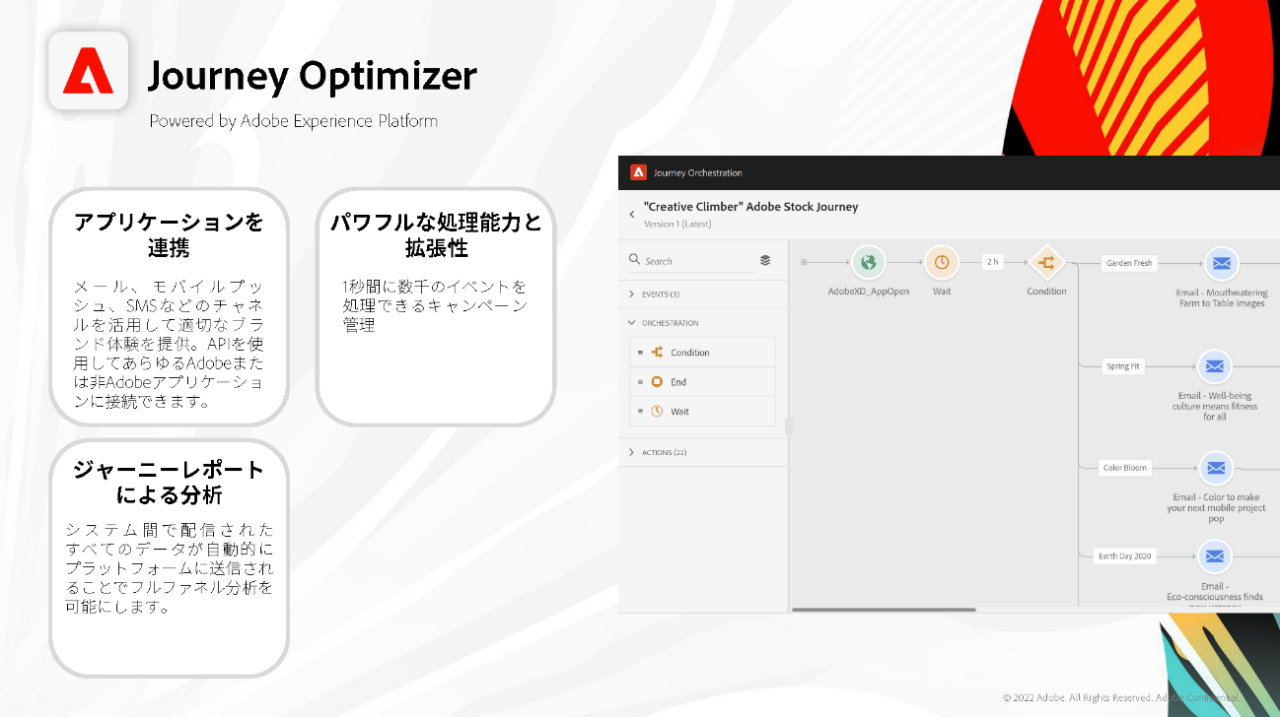Click the Condition diamond node on canvas
This screenshot has height=717, width=1280.
1046,263
